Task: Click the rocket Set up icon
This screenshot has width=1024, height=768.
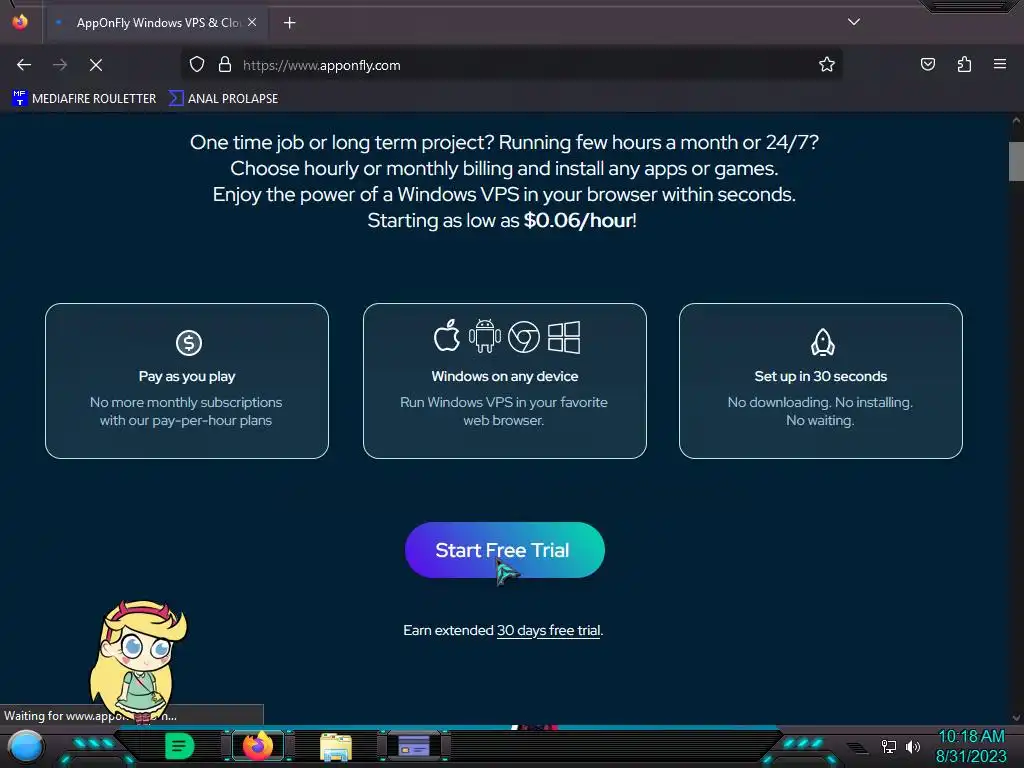Action: tap(822, 342)
